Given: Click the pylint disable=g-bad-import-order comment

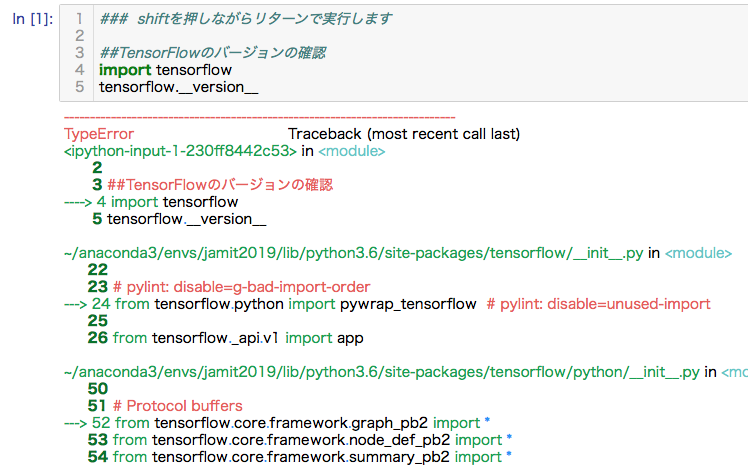Looking at the screenshot, I should click(x=241, y=287).
